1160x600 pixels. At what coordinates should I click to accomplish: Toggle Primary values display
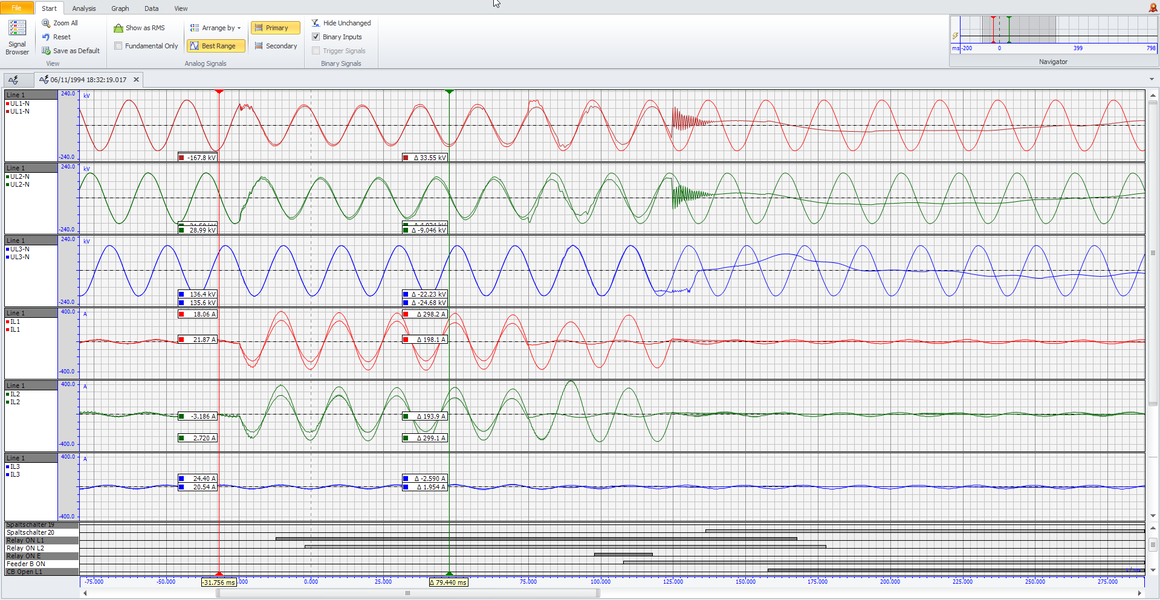[275, 28]
